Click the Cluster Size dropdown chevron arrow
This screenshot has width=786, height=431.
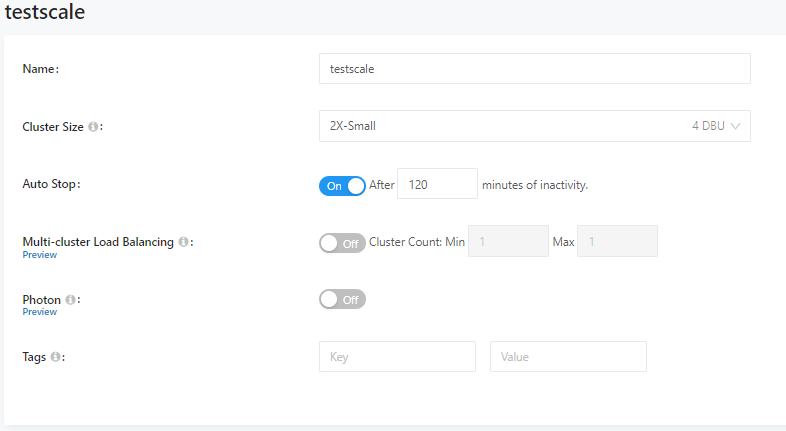[735, 126]
